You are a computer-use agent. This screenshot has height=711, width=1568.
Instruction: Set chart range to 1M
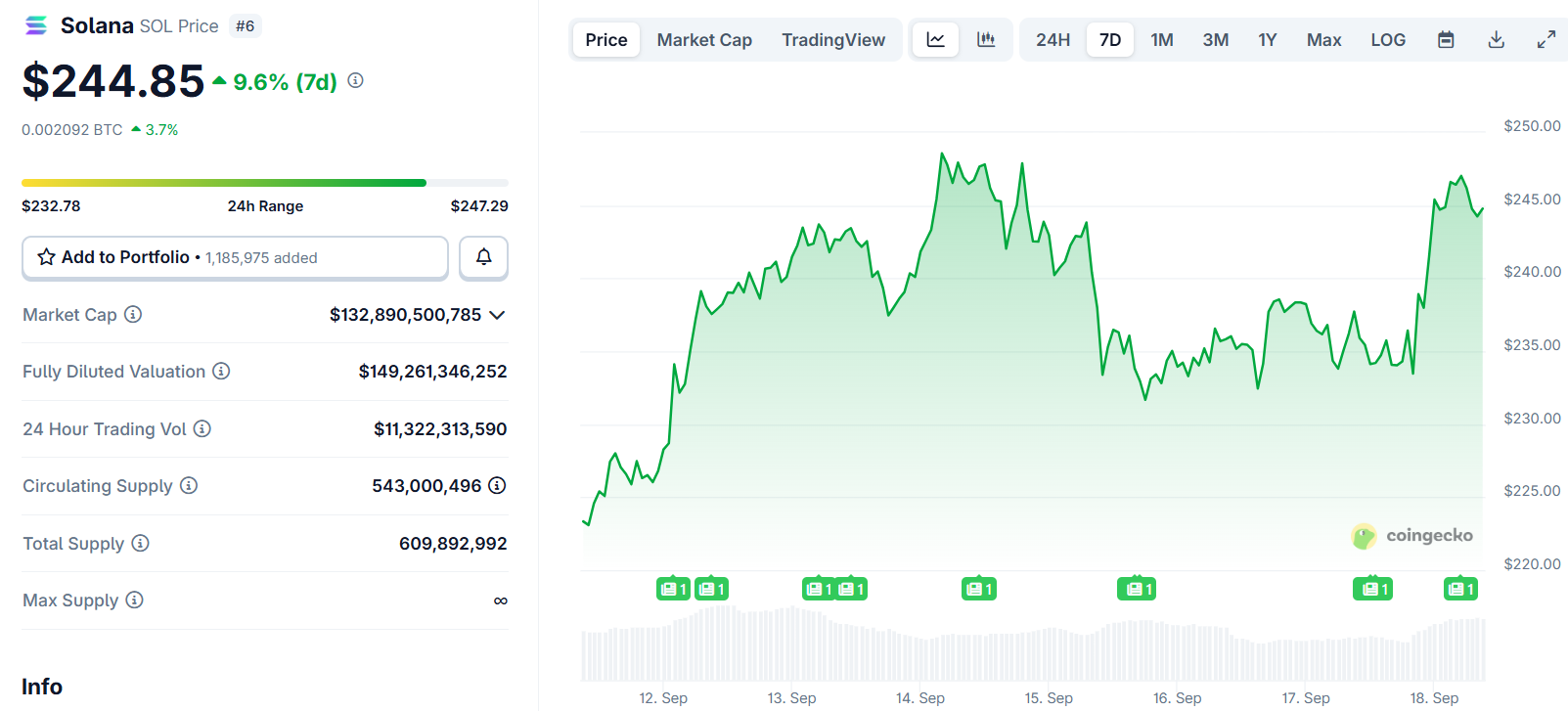[1162, 40]
